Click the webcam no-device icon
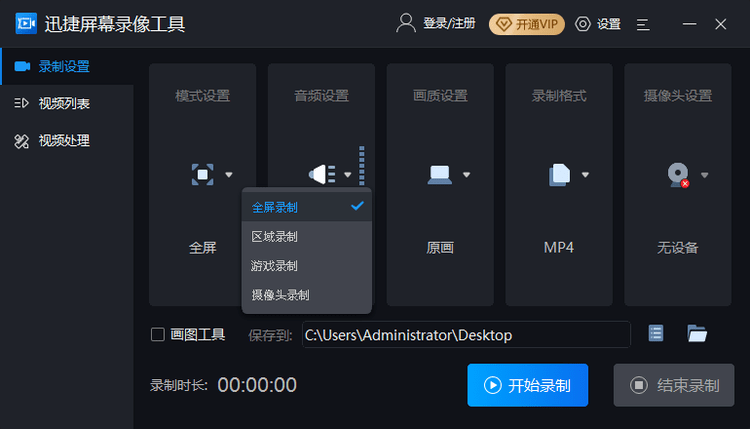The height and width of the screenshot is (429, 750). [678, 175]
